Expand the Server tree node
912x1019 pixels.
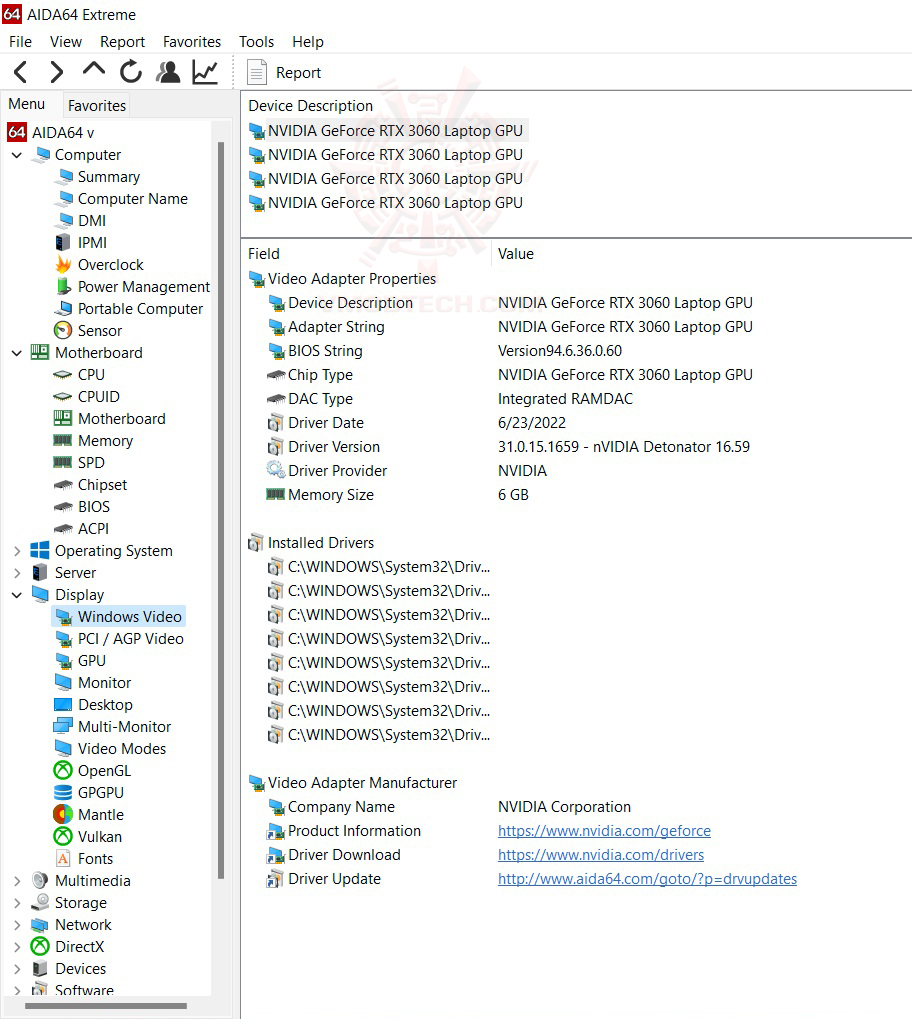17,573
